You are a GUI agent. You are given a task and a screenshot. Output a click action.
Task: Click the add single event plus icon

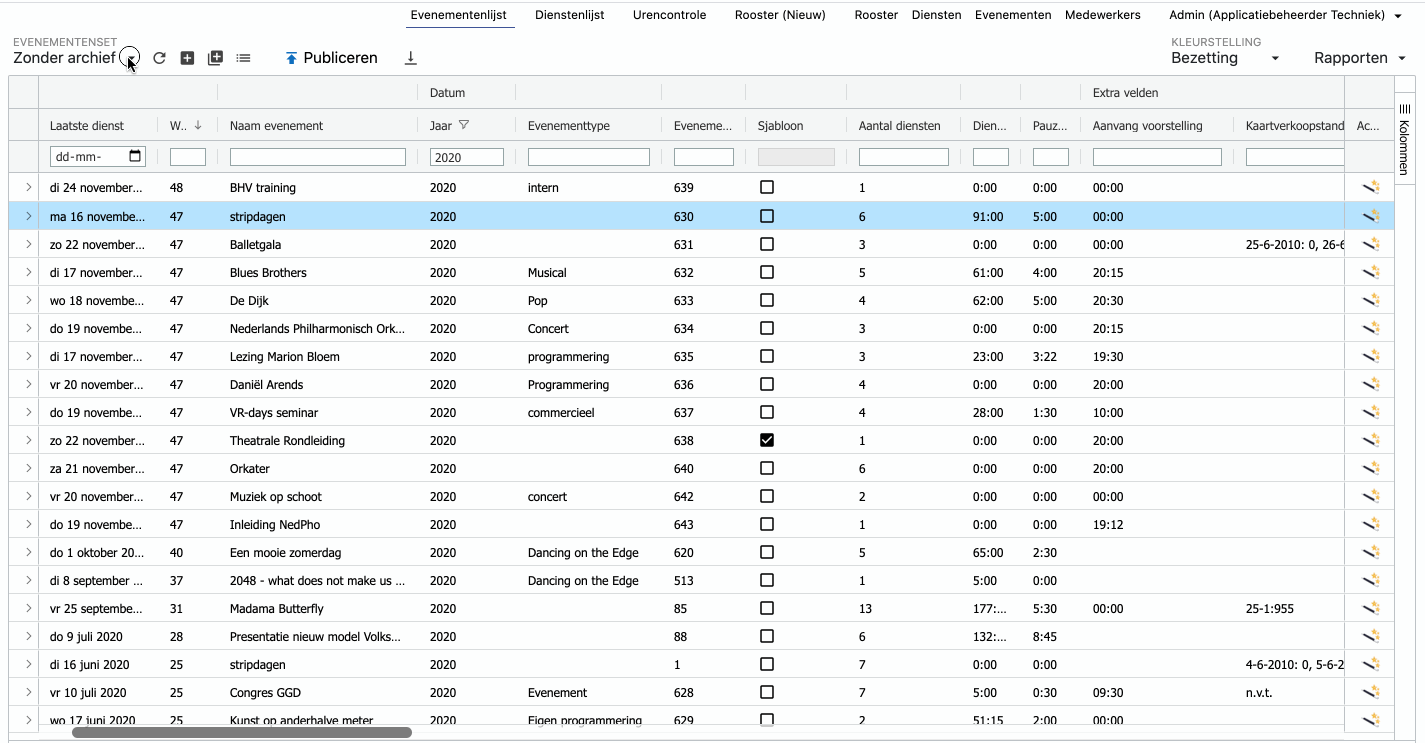[187, 59]
